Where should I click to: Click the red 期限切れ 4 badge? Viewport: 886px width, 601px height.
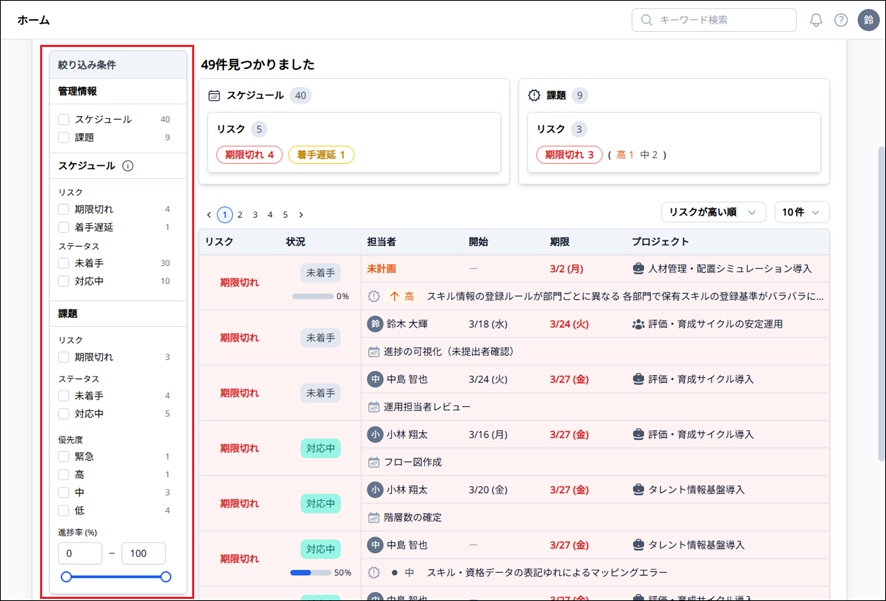(249, 155)
